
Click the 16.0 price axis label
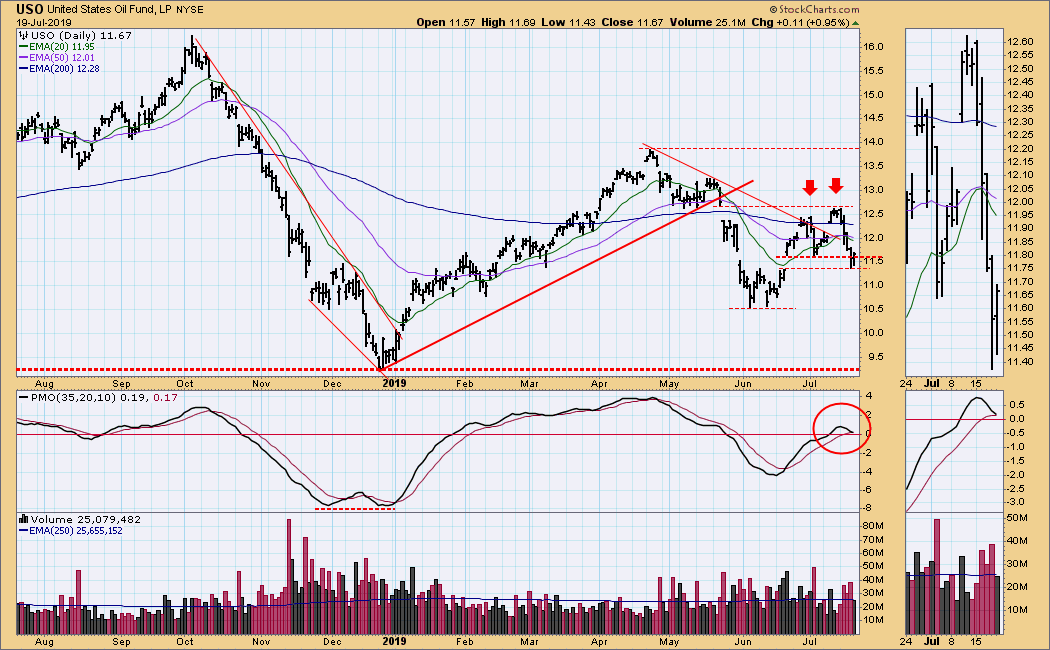pos(873,47)
